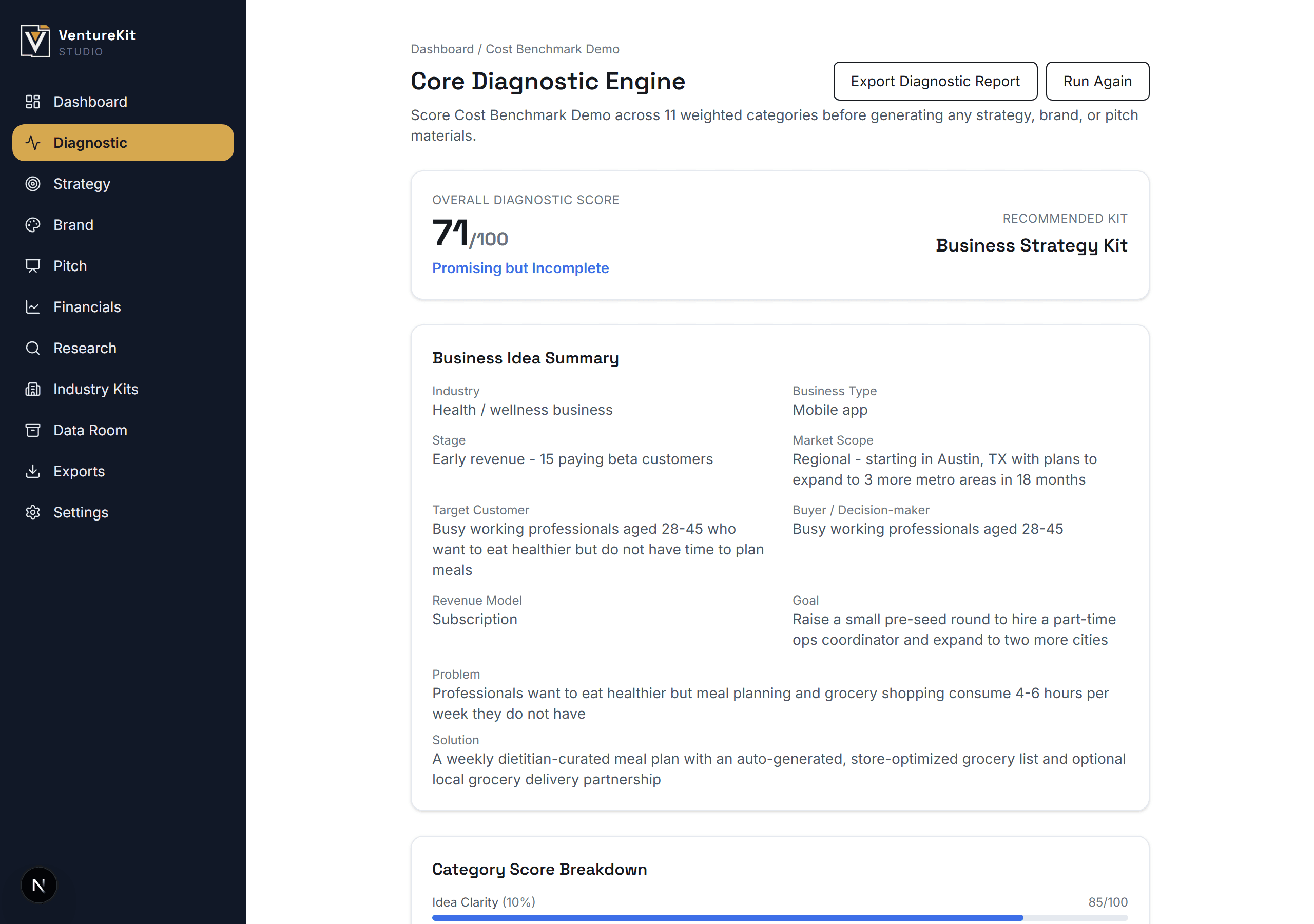Click the 71/100 overall score
Image resolution: width=1314 pixels, height=924 pixels.
click(x=470, y=233)
